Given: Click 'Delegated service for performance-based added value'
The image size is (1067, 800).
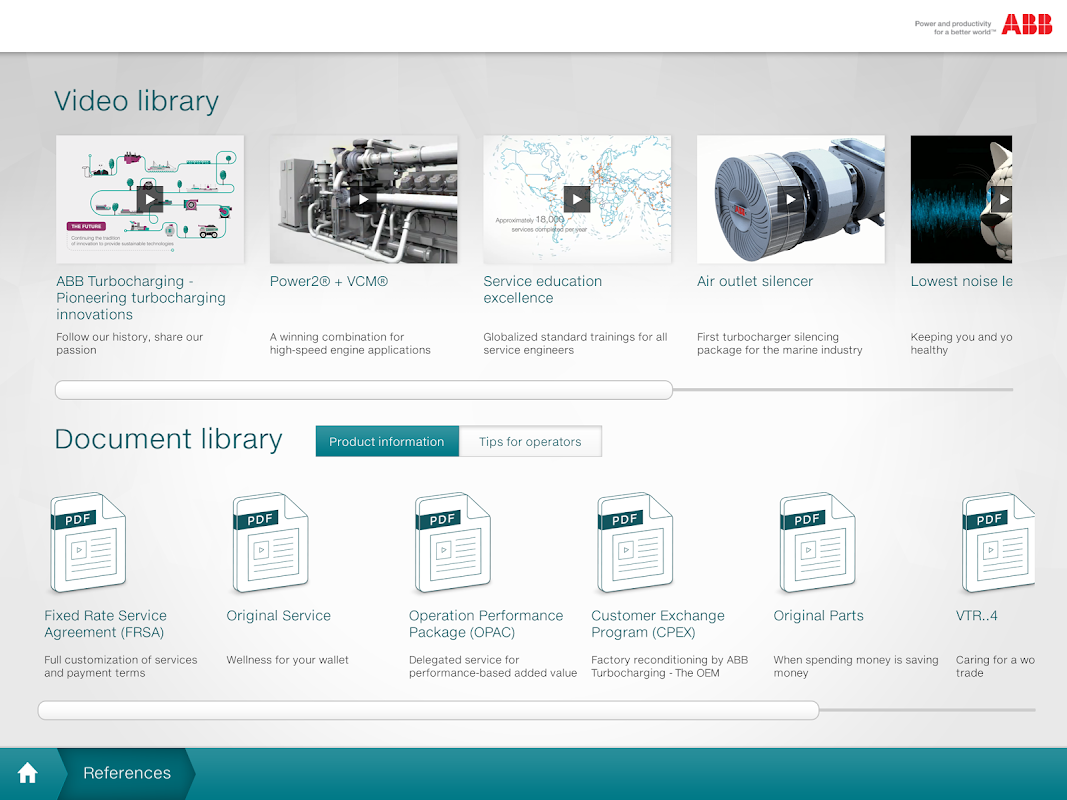Looking at the screenshot, I should click(x=493, y=667).
